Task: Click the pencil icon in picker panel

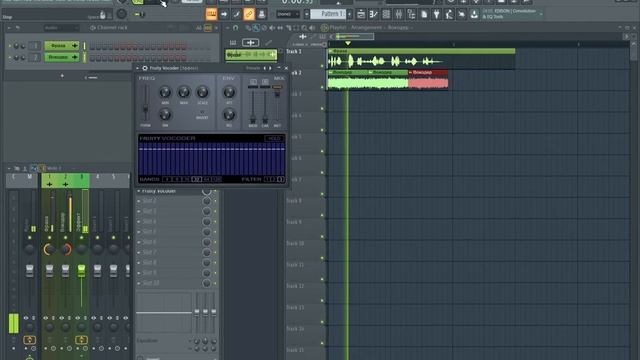Action: [x=268, y=42]
